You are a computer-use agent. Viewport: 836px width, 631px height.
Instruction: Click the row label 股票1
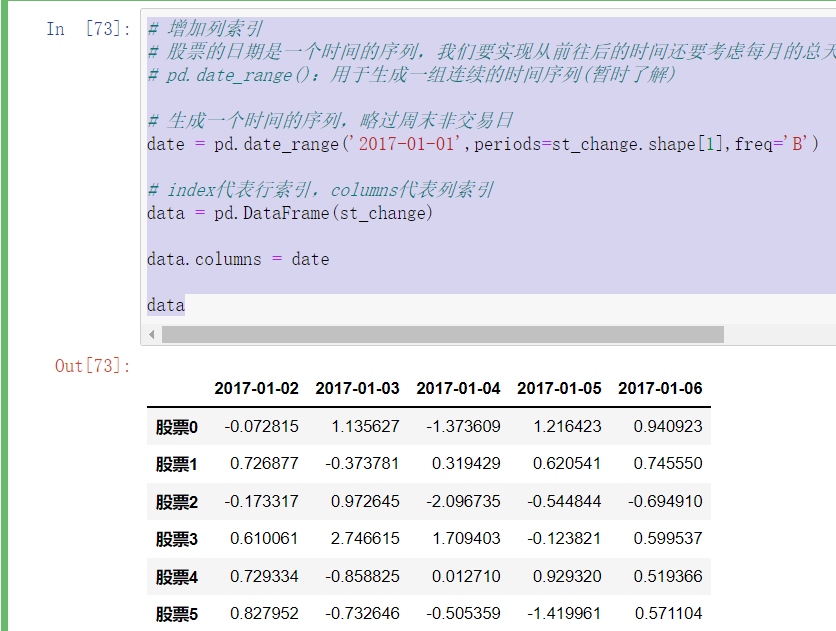tap(176, 464)
